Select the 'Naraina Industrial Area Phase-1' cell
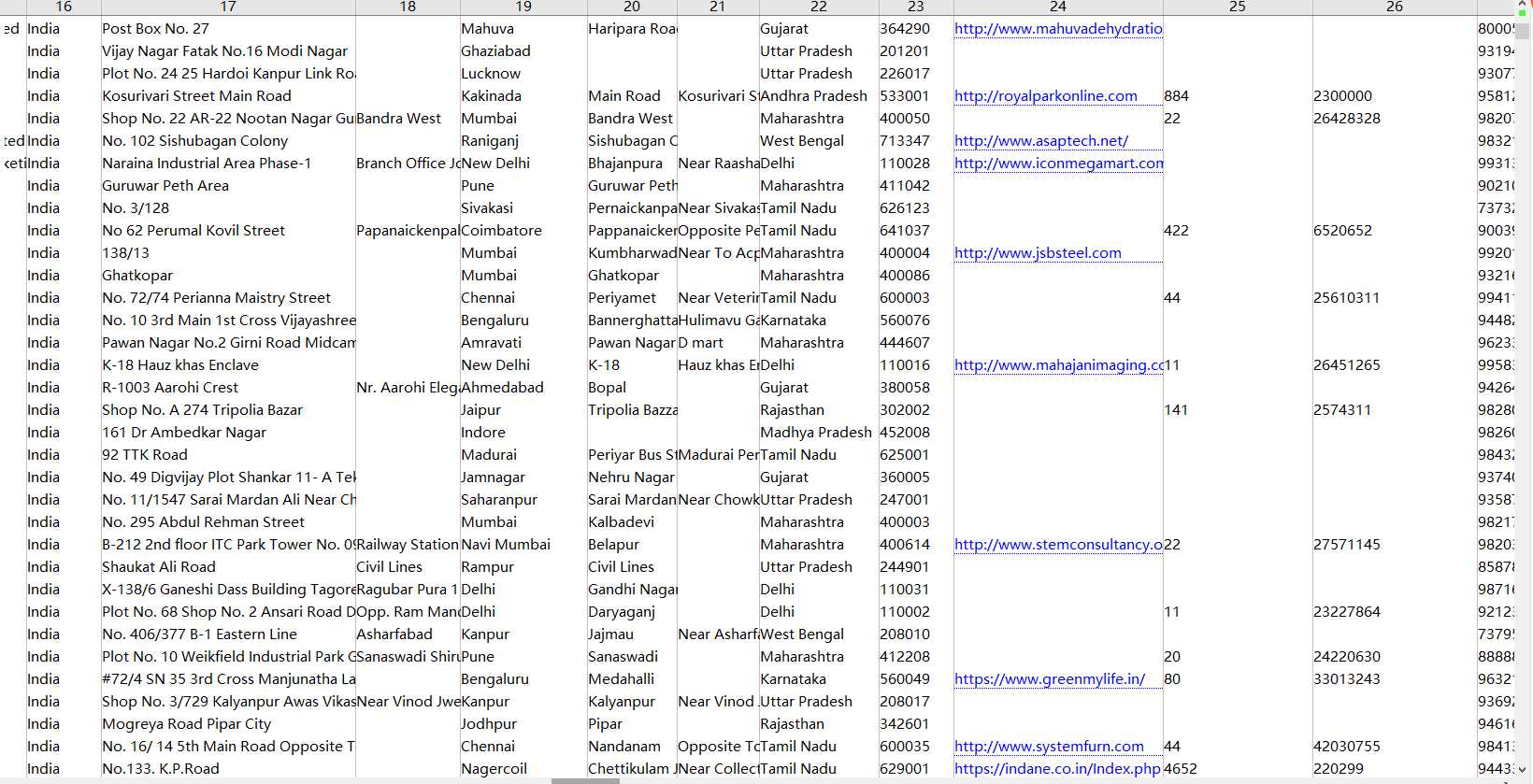The image size is (1533, 784). (228, 164)
